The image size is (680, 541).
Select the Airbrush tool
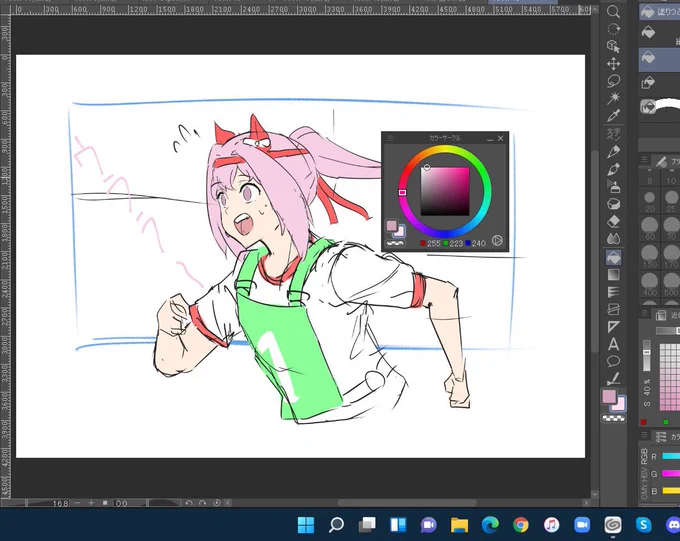(613, 187)
